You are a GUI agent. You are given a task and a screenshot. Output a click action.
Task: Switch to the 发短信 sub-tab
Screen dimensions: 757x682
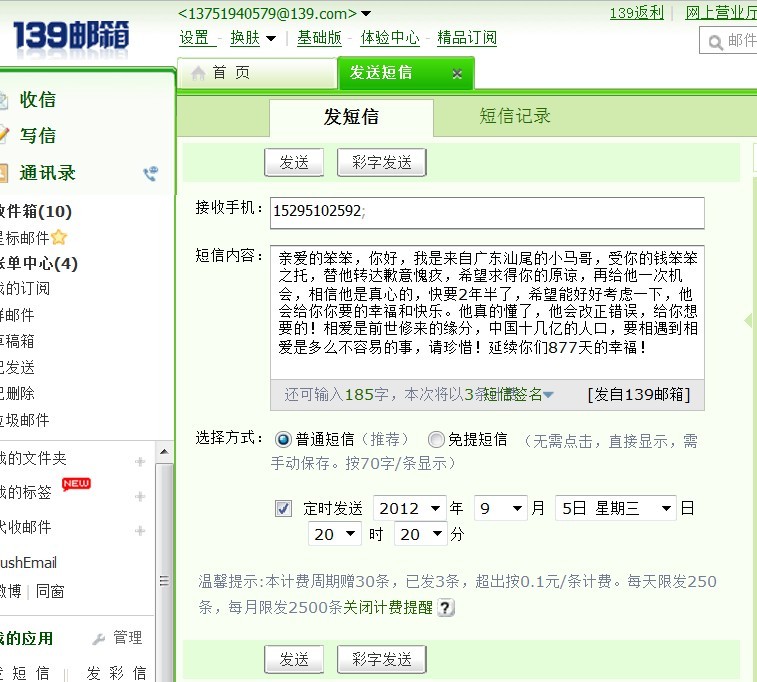[x=351, y=117]
